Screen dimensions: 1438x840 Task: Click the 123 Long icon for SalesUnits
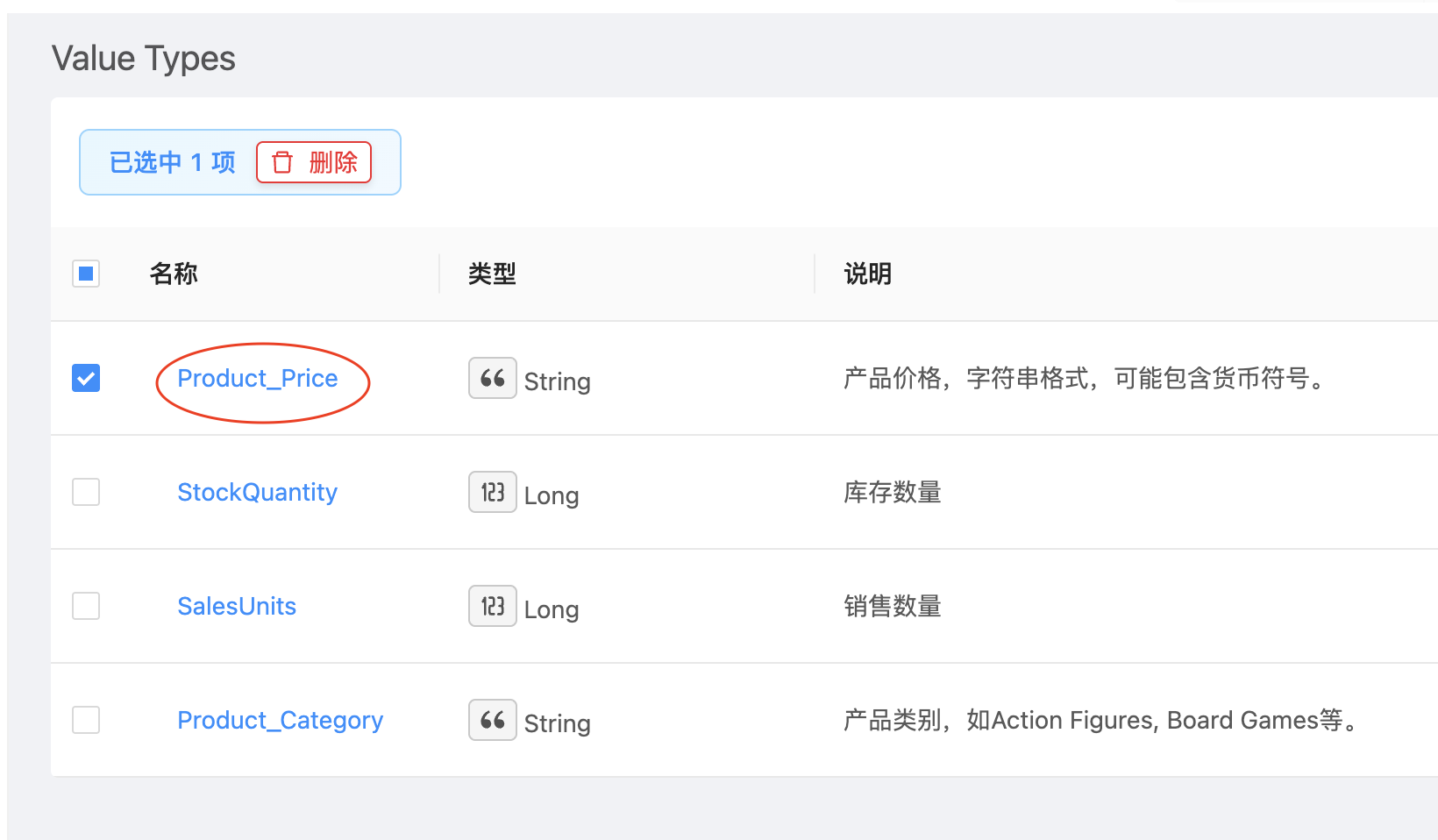(492, 606)
